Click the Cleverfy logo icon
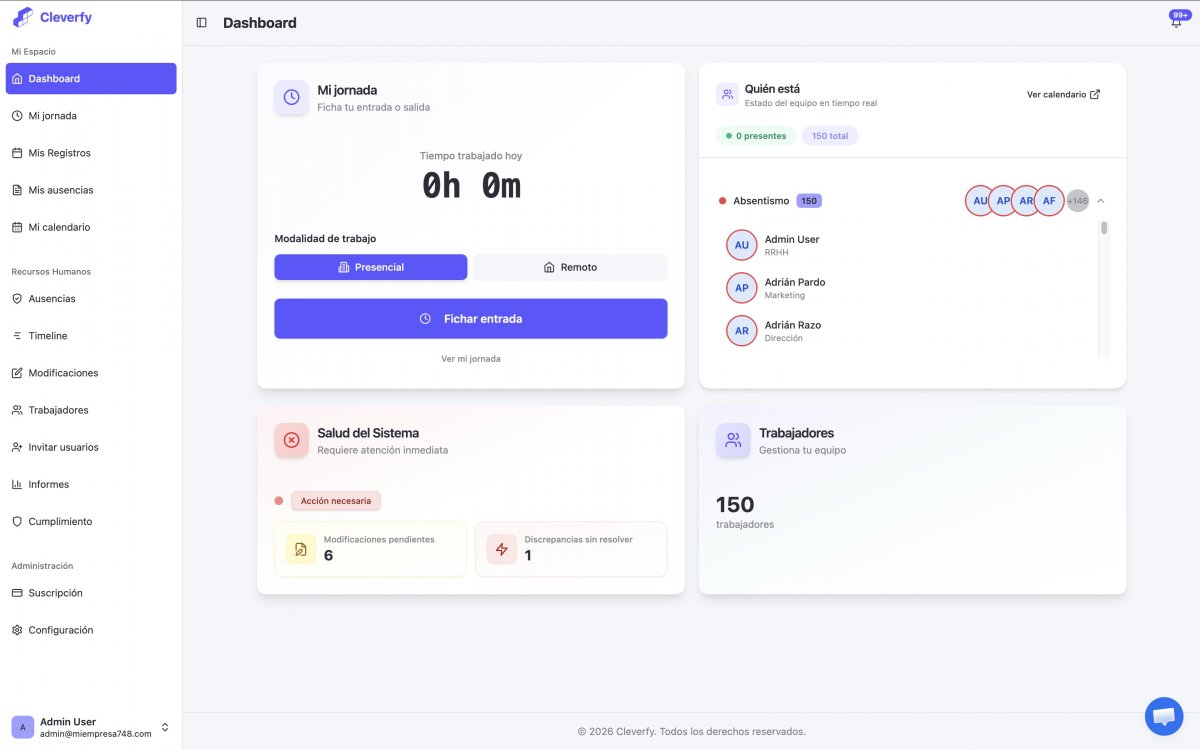The image size is (1200, 750). [22, 17]
